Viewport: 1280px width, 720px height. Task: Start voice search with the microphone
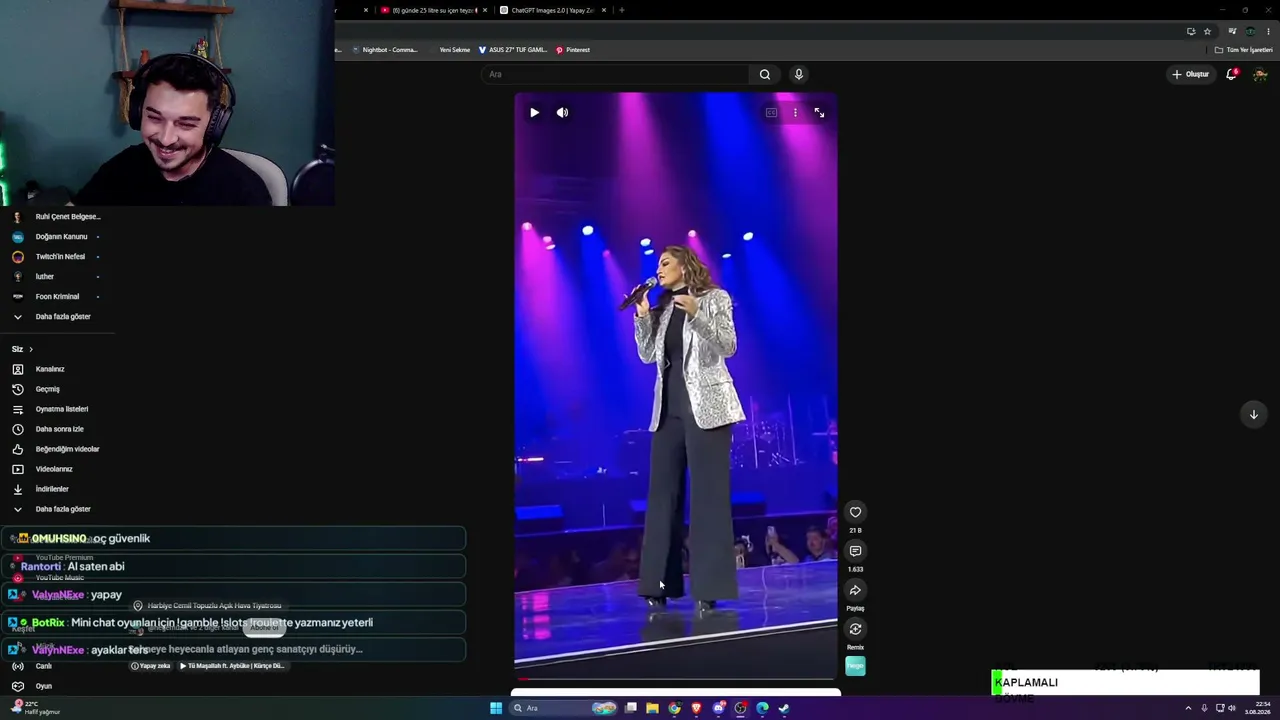coord(798,74)
